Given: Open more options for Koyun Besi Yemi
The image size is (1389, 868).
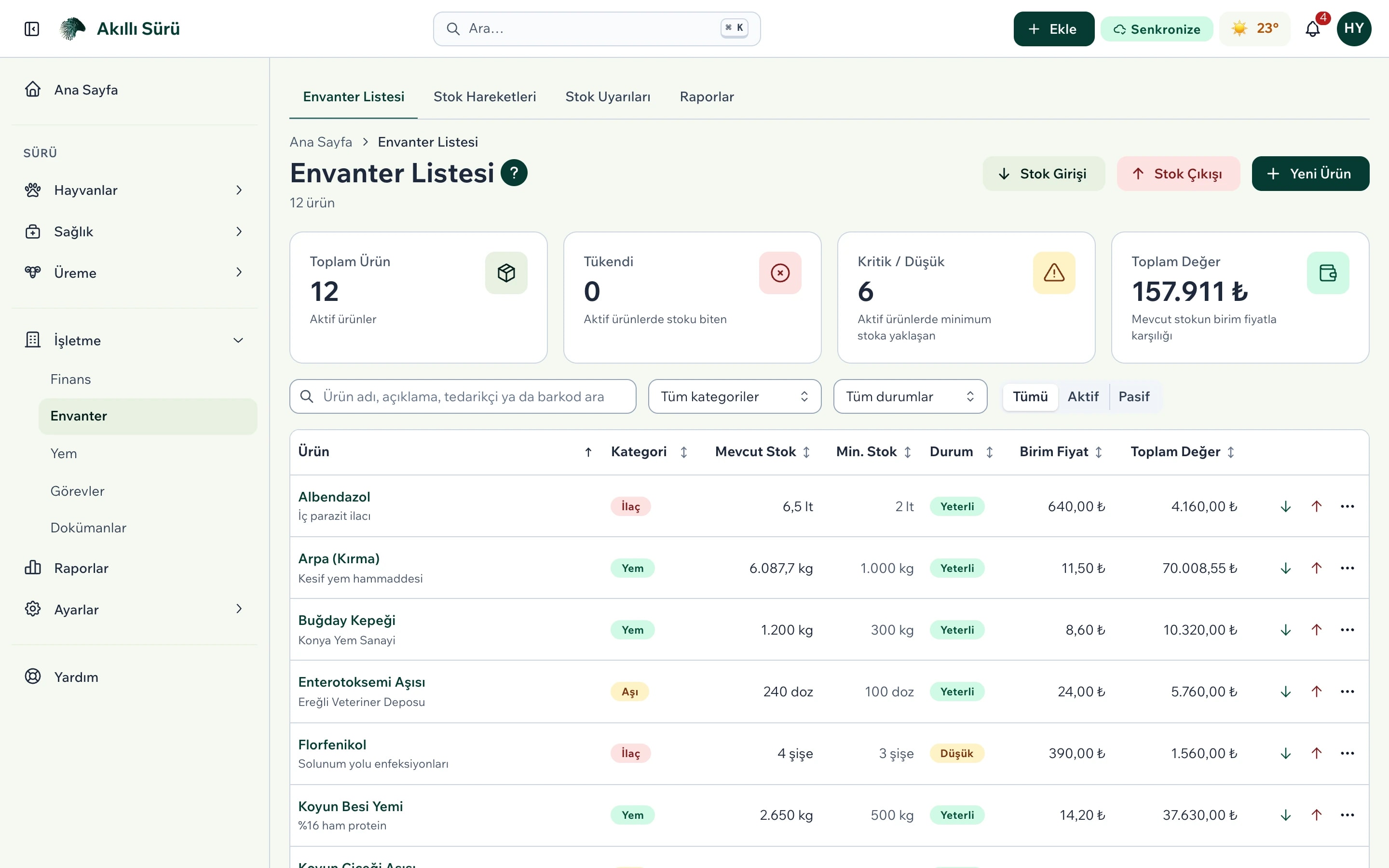Looking at the screenshot, I should (1347, 815).
